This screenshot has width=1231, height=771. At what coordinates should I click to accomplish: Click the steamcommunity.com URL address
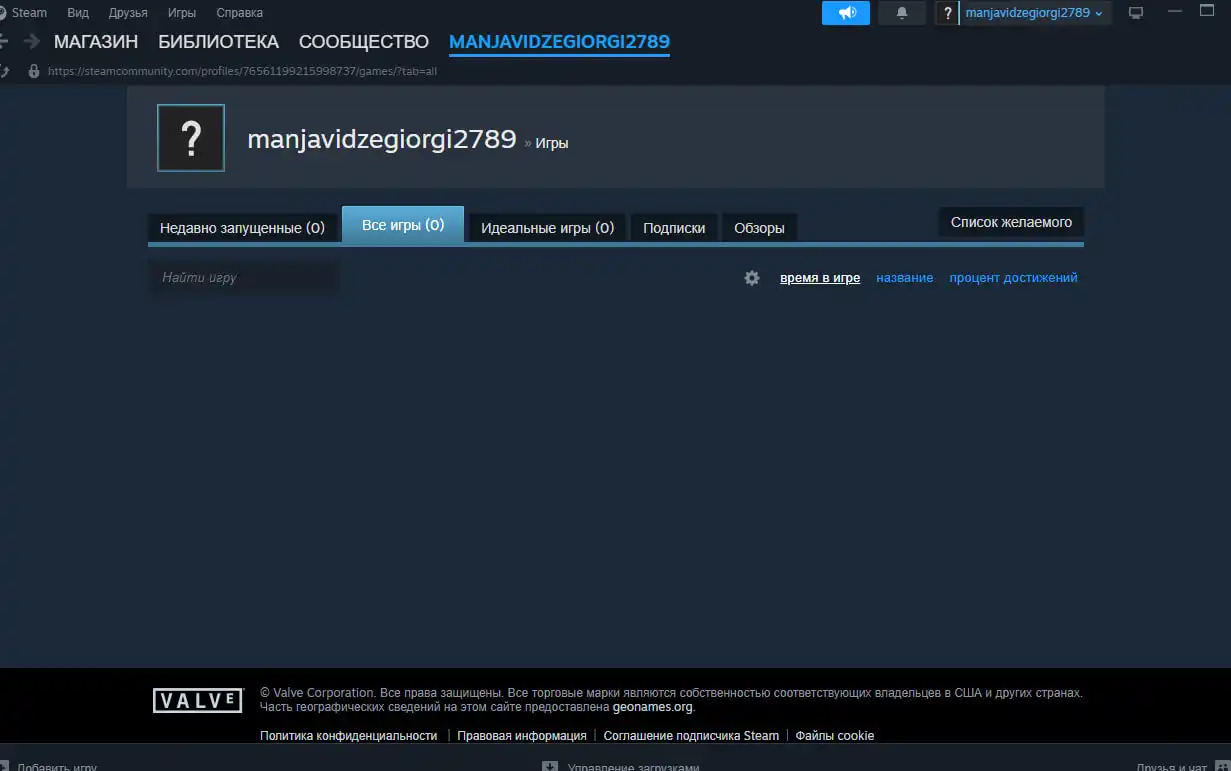[242, 71]
